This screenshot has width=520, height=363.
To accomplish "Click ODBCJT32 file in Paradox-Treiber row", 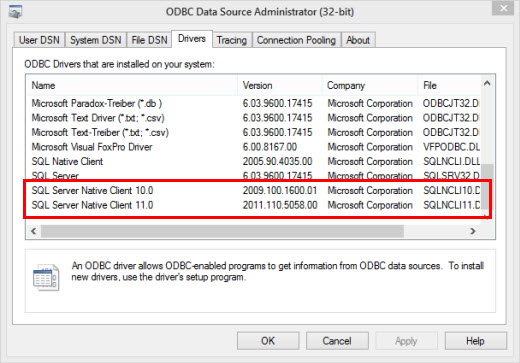I will point(451,103).
